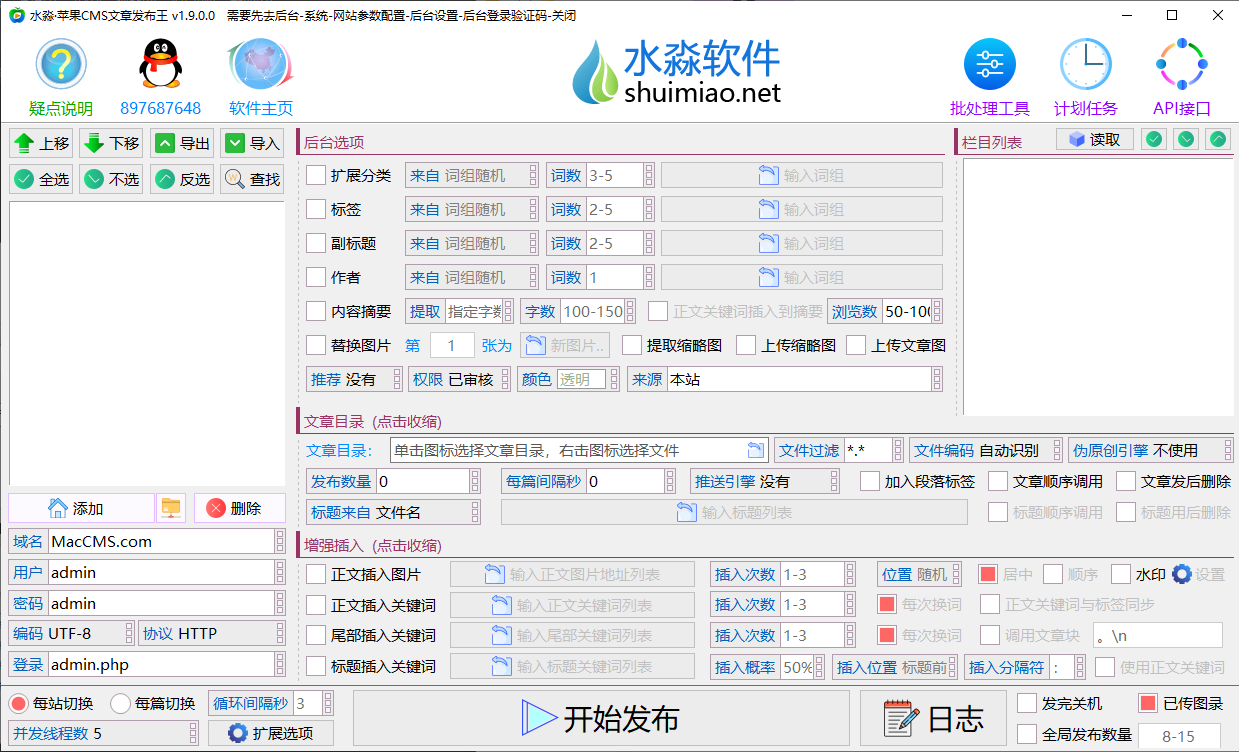The height and width of the screenshot is (752, 1239).
Task: Enable the 扩展分类 checkbox
Action: click(316, 176)
